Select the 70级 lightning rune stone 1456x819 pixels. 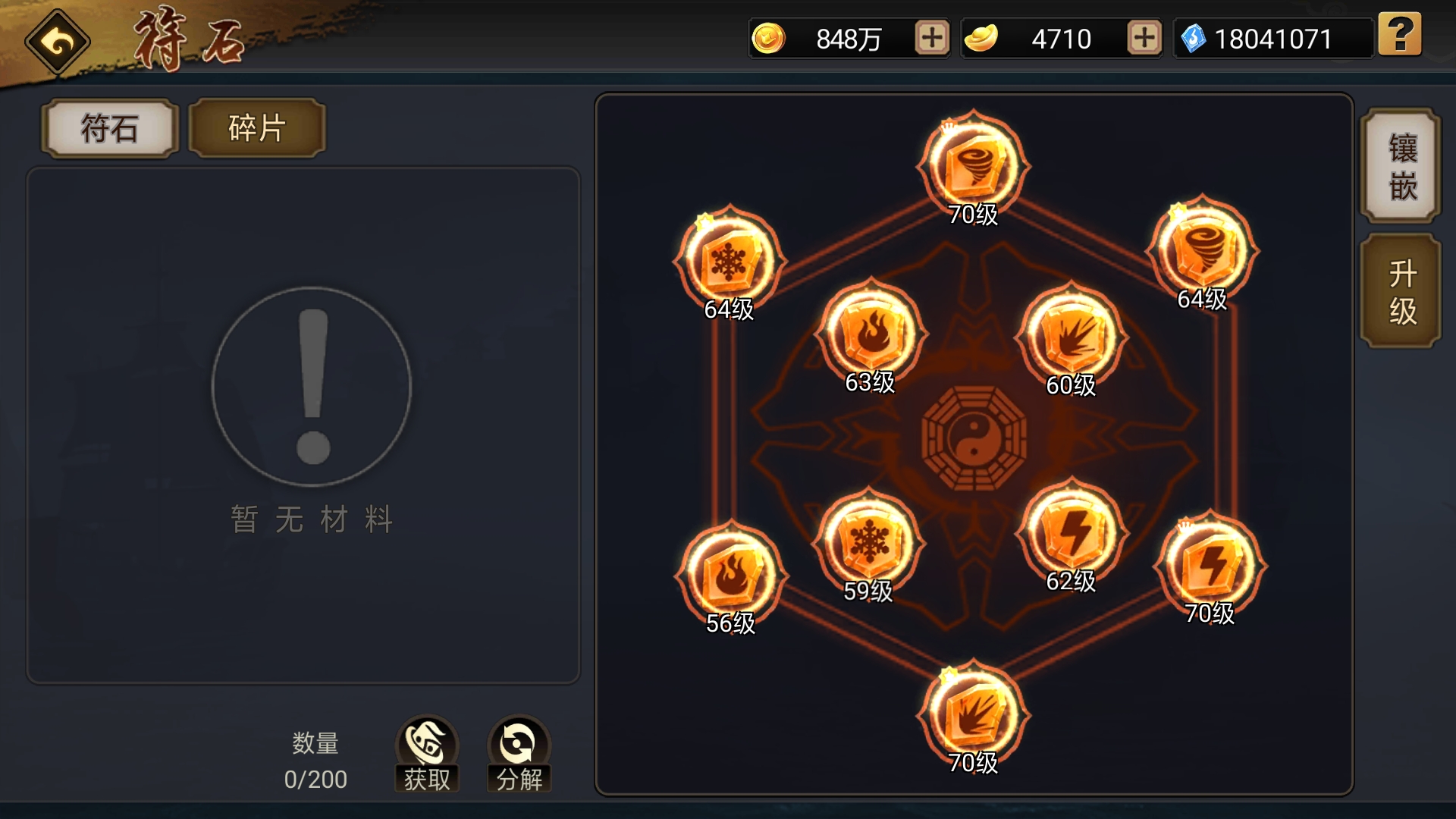1210,566
